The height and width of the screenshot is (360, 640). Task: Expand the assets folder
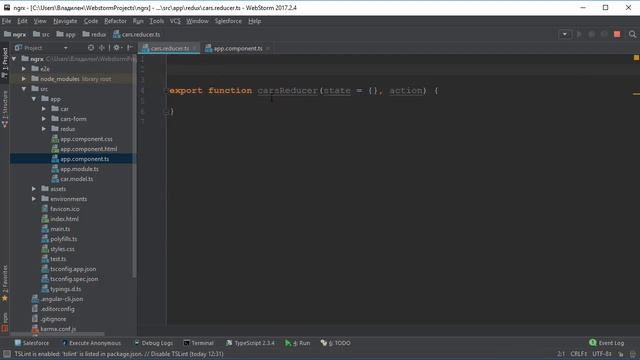(x=34, y=189)
